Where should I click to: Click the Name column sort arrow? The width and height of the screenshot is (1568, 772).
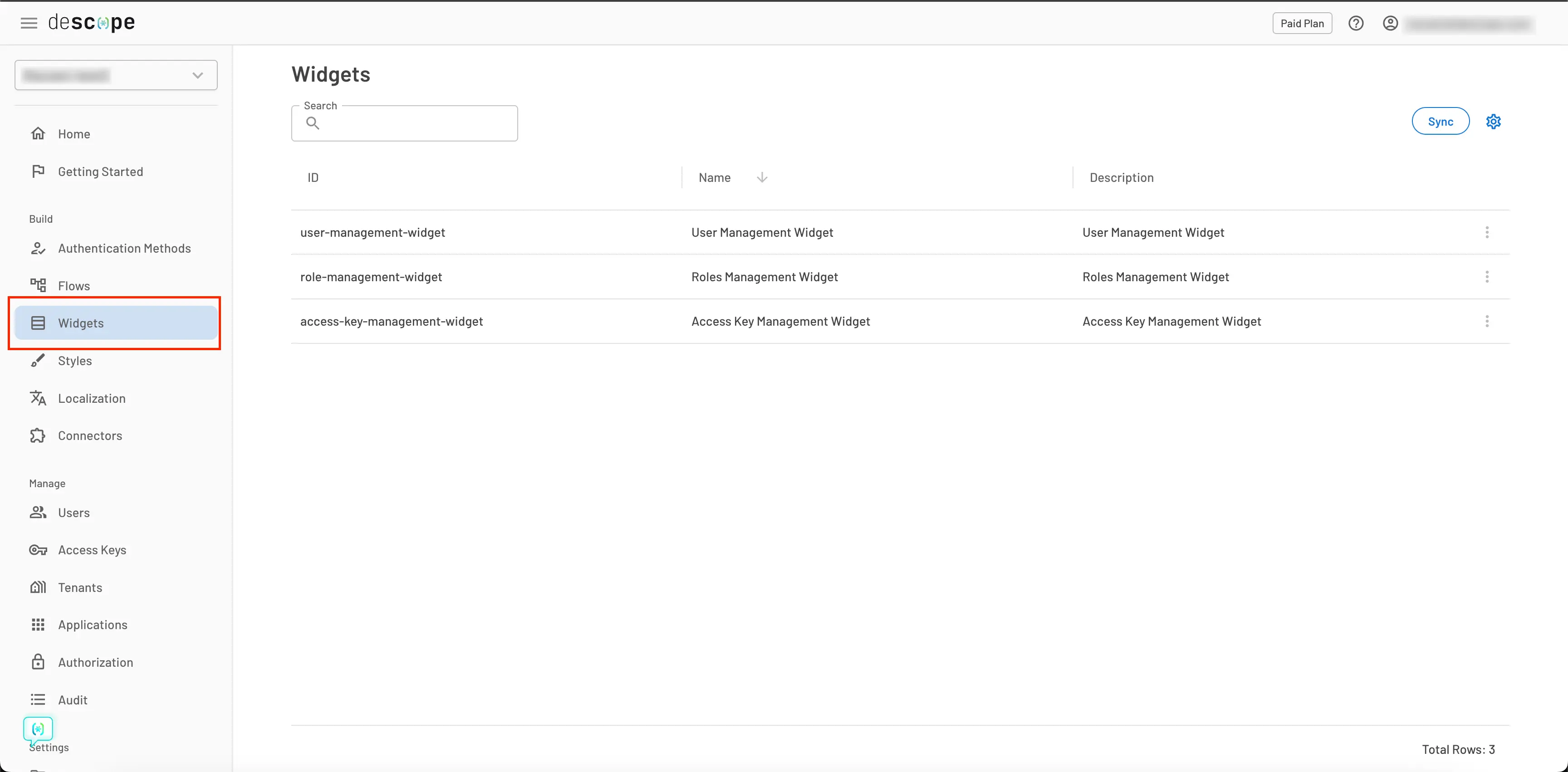(761, 178)
